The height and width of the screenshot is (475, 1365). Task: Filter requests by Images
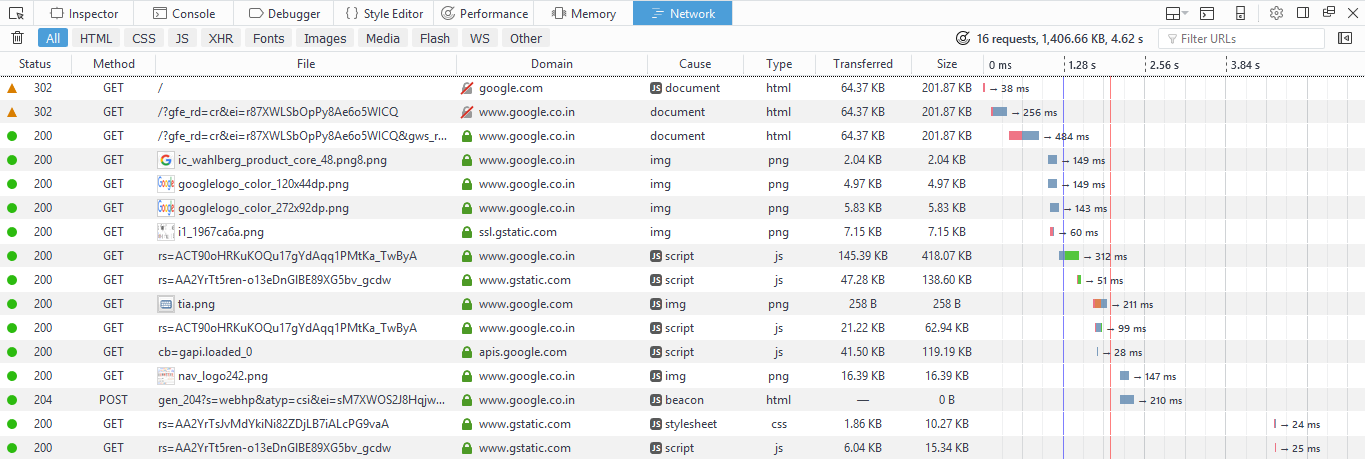325,38
